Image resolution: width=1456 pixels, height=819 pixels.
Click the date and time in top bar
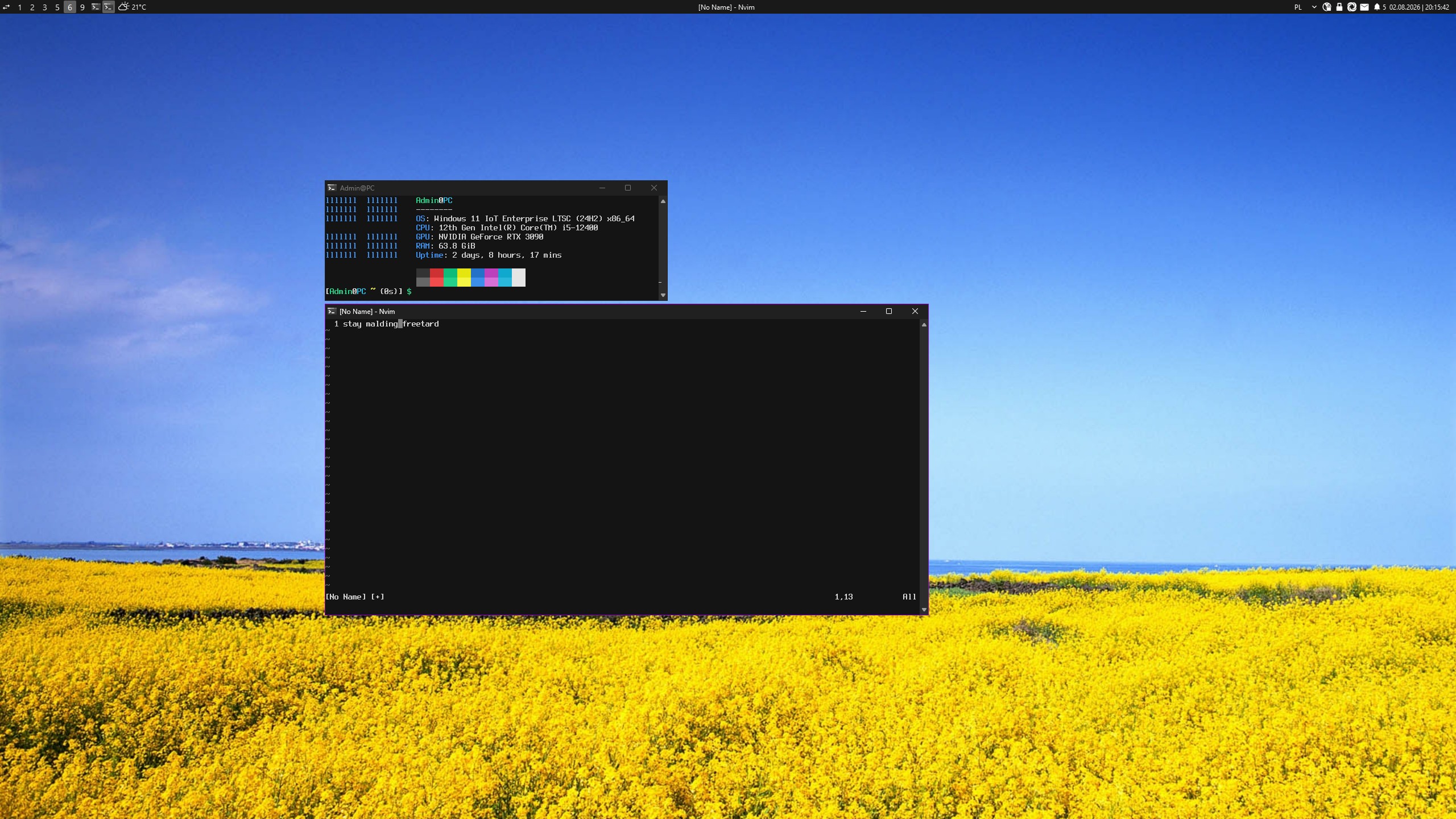click(1419, 7)
